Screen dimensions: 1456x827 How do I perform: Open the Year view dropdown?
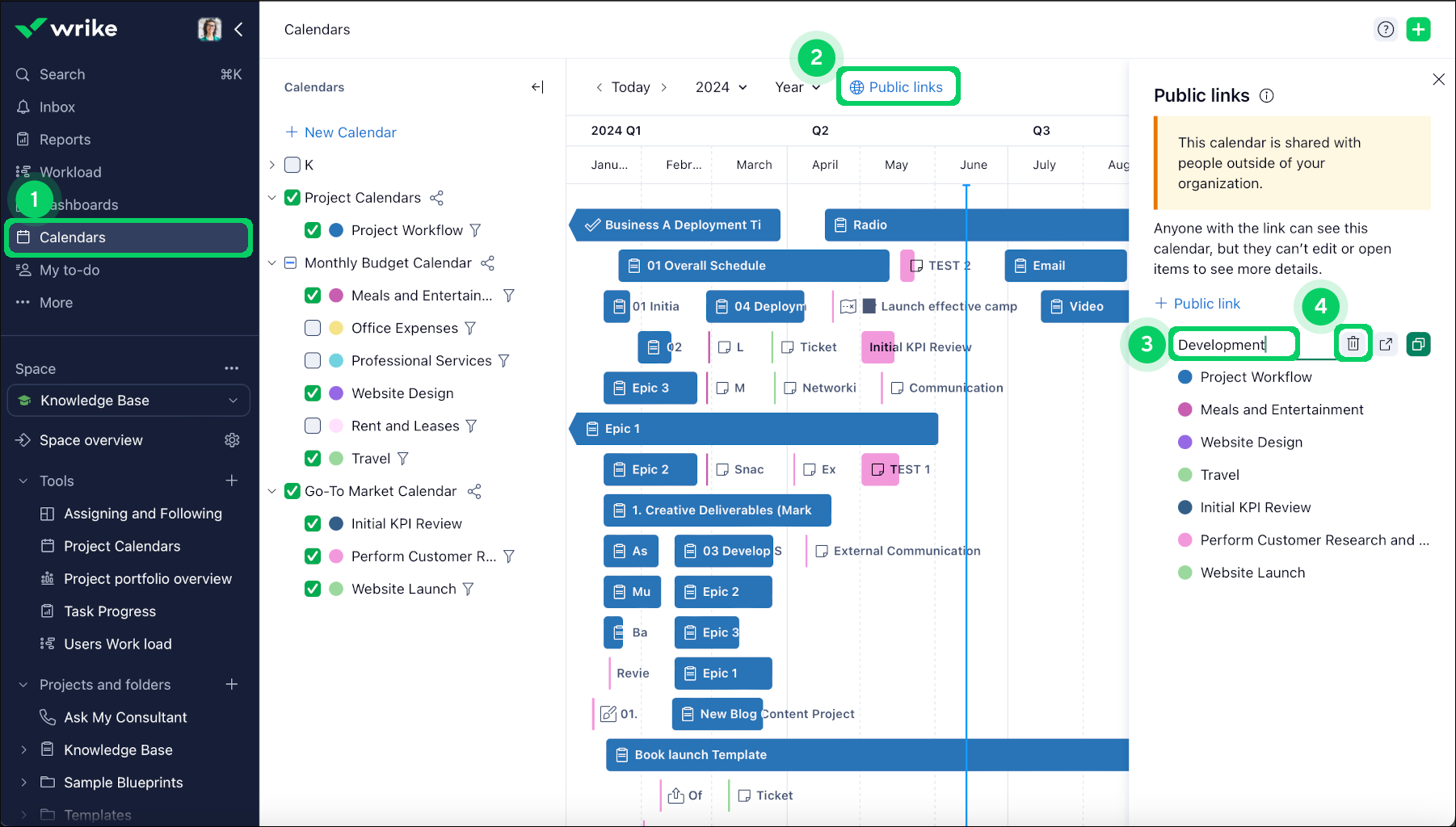pos(797,86)
